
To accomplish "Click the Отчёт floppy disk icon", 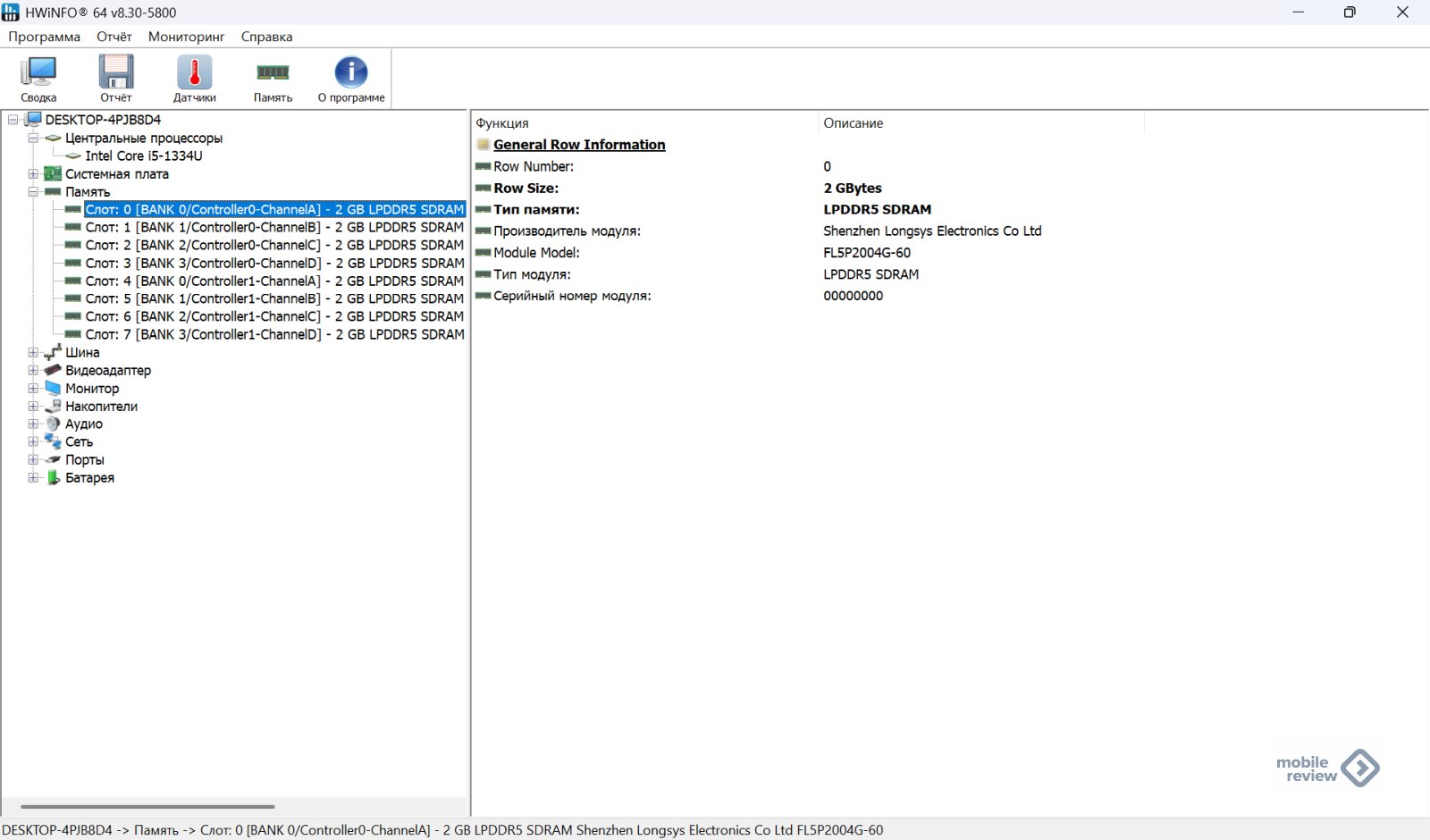I will (x=115, y=79).
